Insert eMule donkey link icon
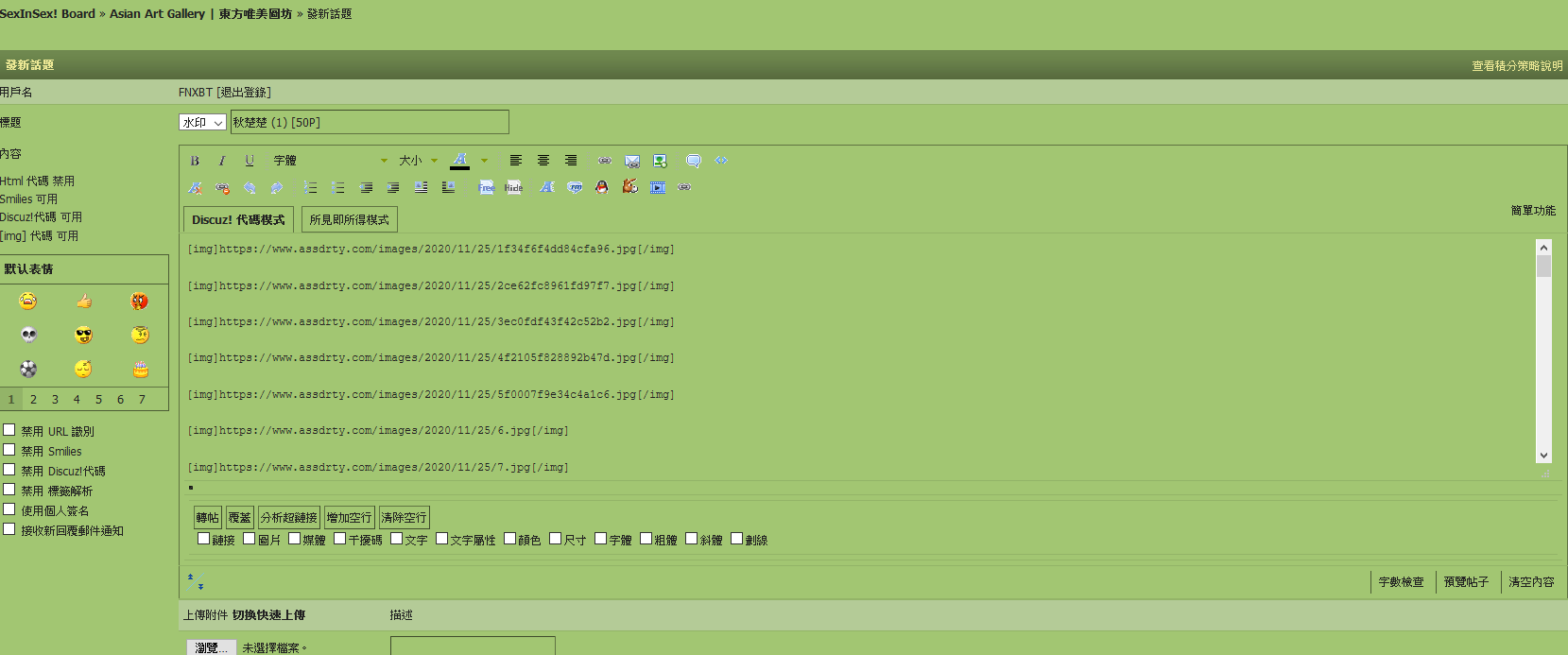This screenshot has width=1568, height=655. tap(629, 187)
